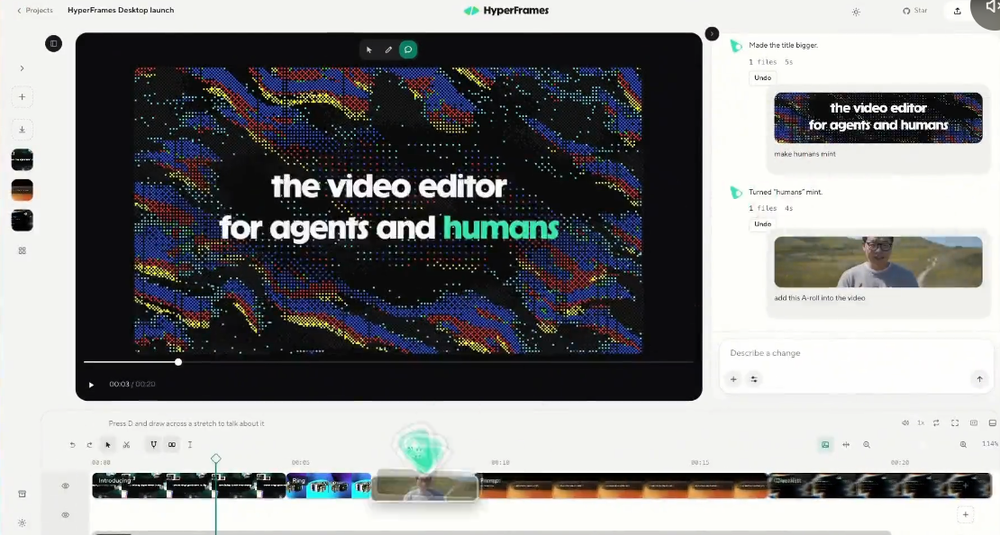Open the A-roll man video thumbnail in chat

pos(878,262)
